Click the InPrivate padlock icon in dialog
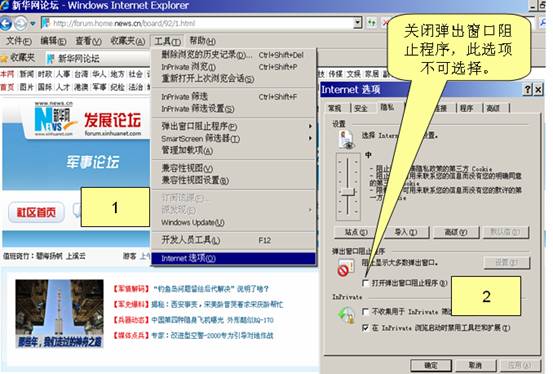 coord(346,315)
